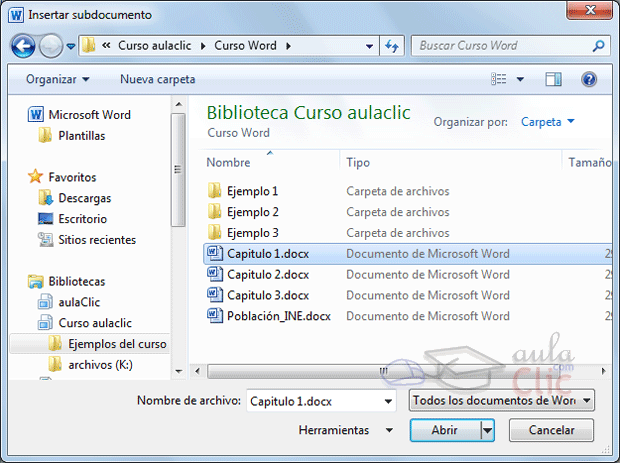Screen dimensions: 620x463
Task: Select Bibliotecas in navigation pane
Action: 66,281
